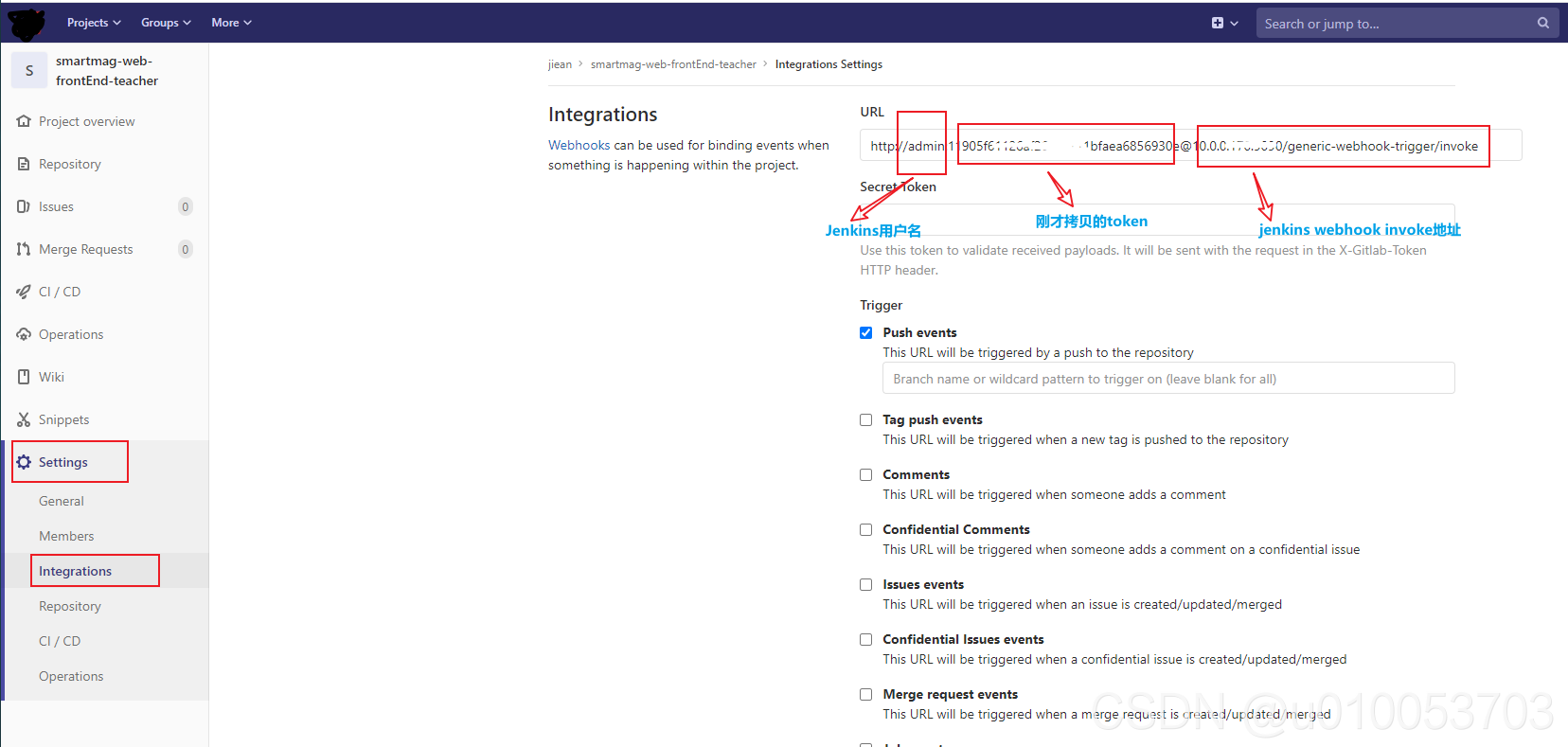
Task: Open the GitLab logo home link
Action: [x=27, y=24]
